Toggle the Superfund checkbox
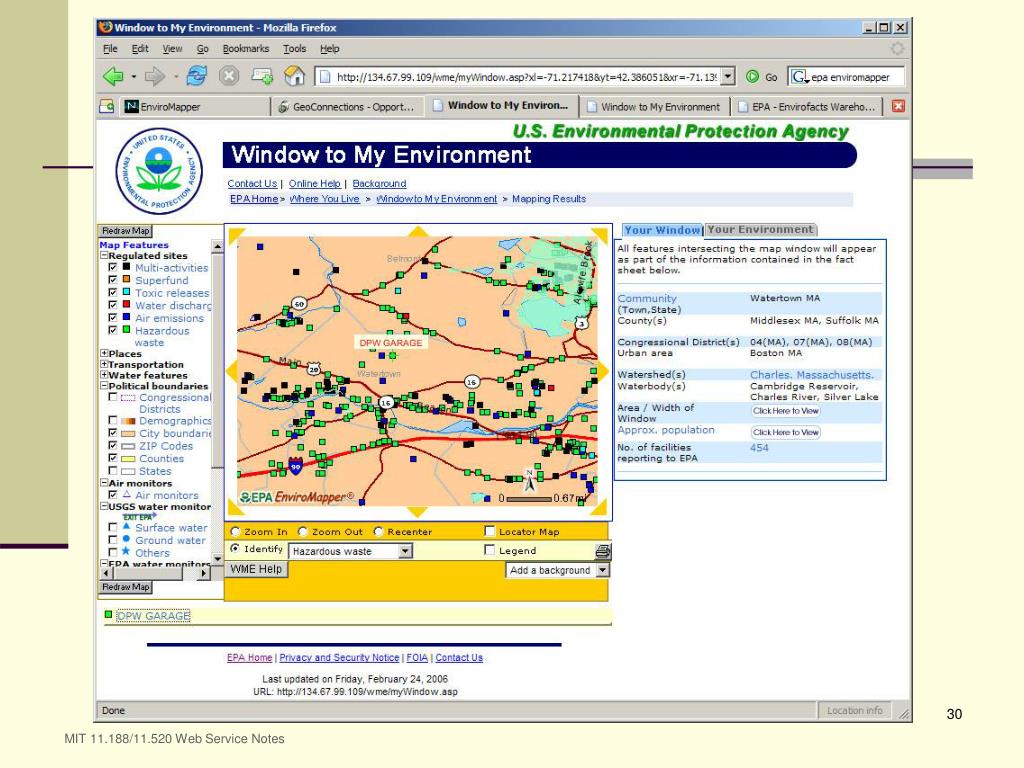Image resolution: width=1024 pixels, height=768 pixels. tap(112, 280)
